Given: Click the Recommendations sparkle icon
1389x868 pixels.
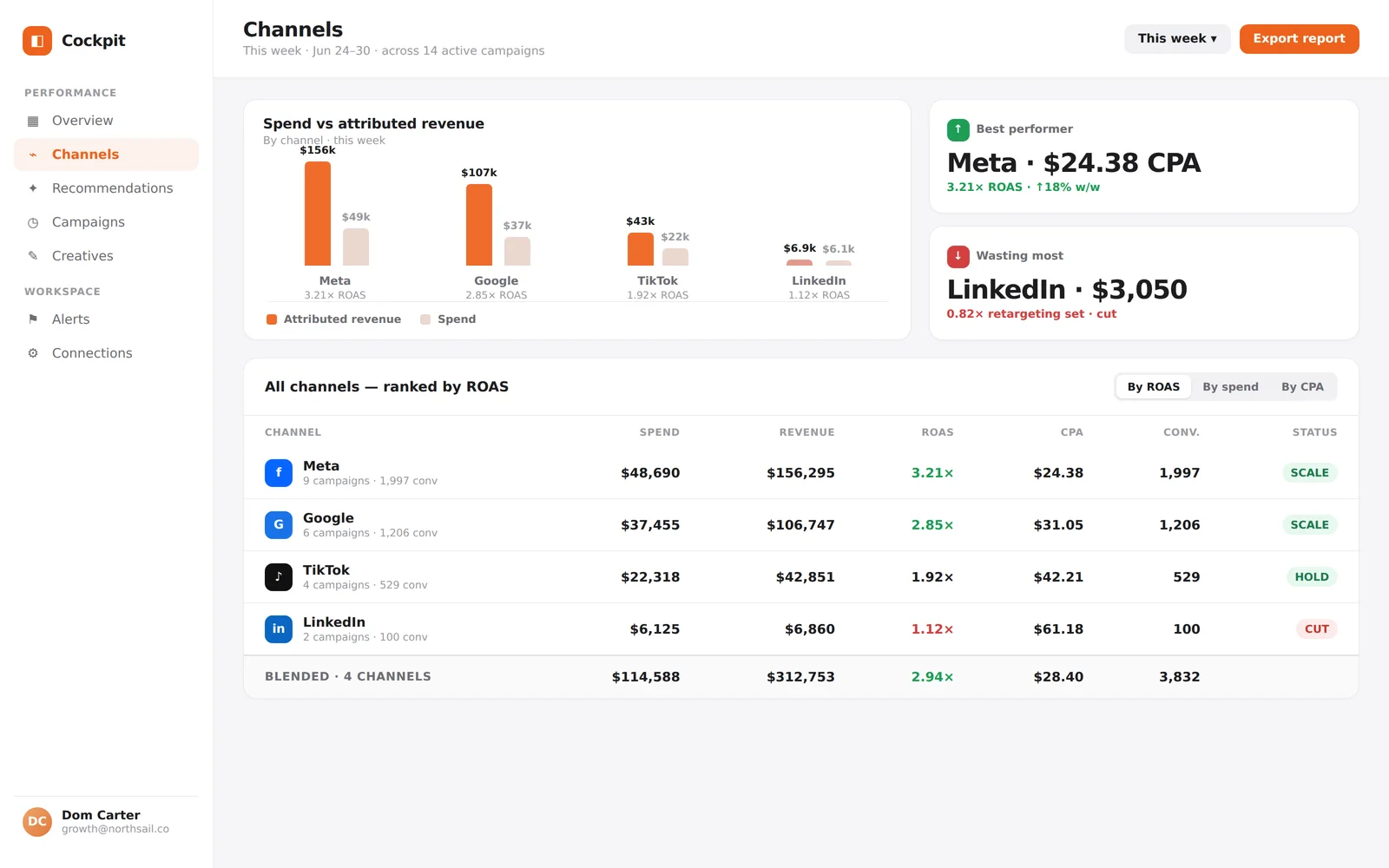Looking at the screenshot, I should (33, 188).
